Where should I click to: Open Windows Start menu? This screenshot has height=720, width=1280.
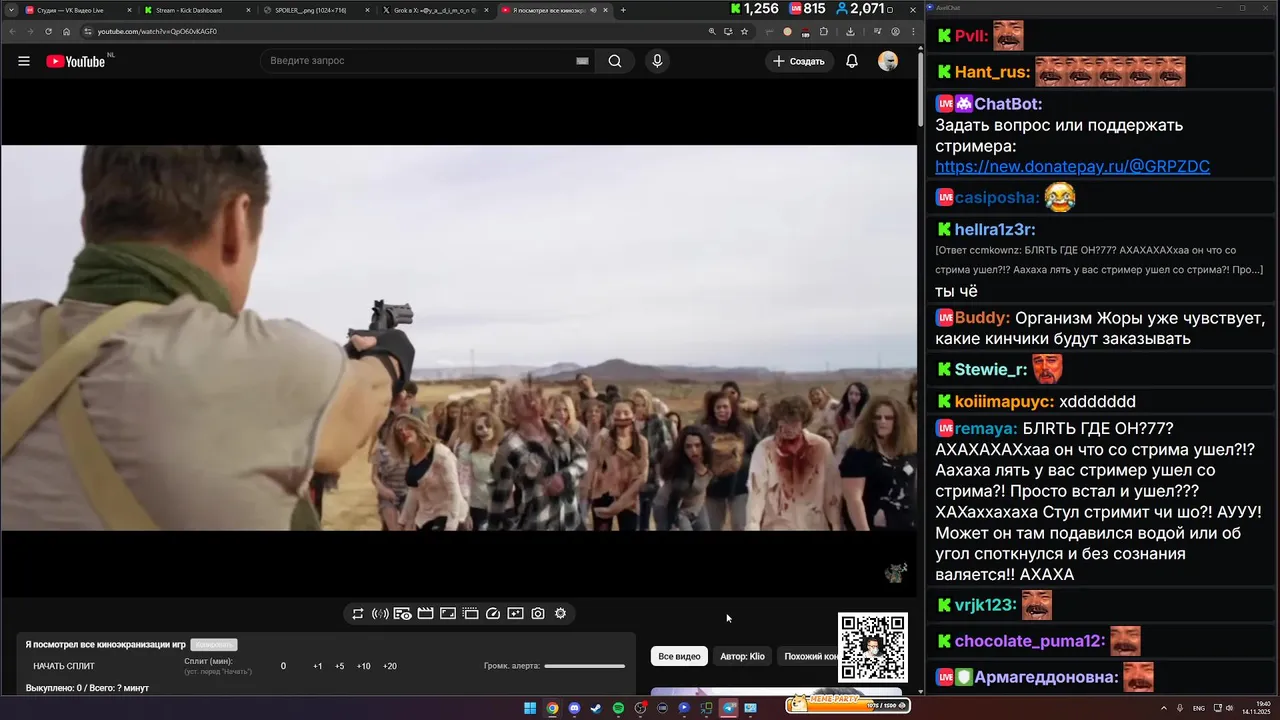pos(530,708)
